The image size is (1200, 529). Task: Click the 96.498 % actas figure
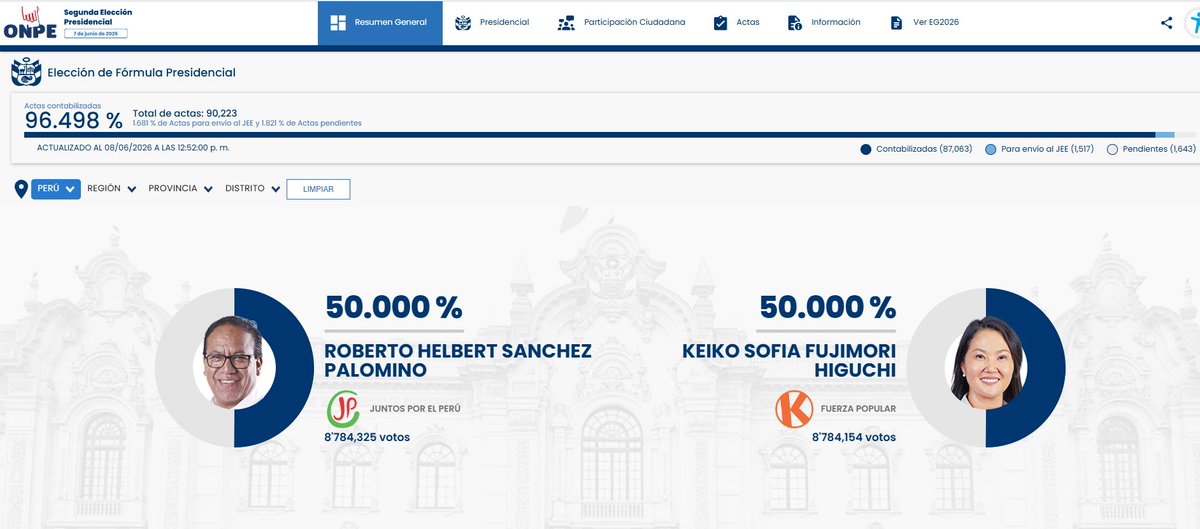[74, 120]
